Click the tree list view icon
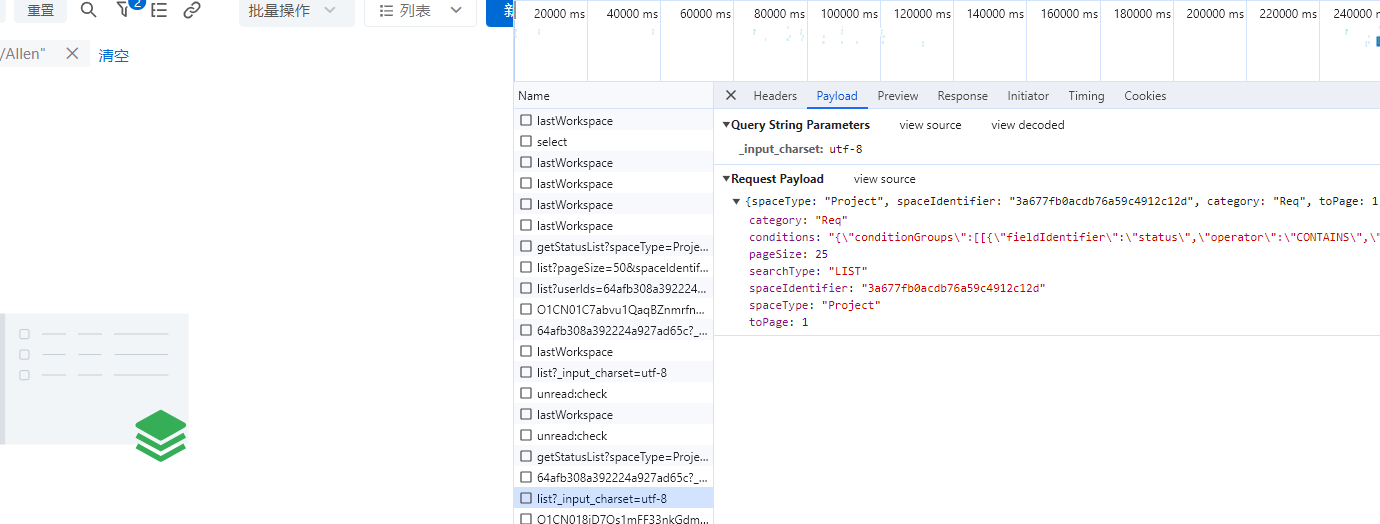This screenshot has height=524, width=1380. [x=159, y=10]
